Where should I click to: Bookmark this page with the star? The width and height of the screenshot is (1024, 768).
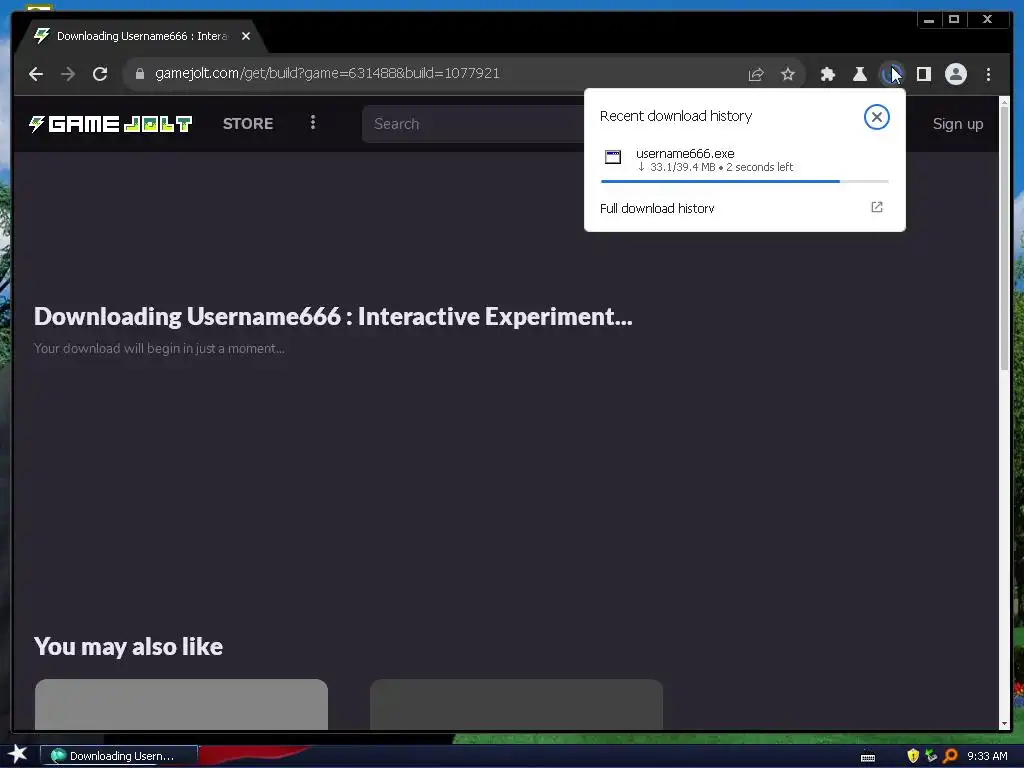point(788,74)
